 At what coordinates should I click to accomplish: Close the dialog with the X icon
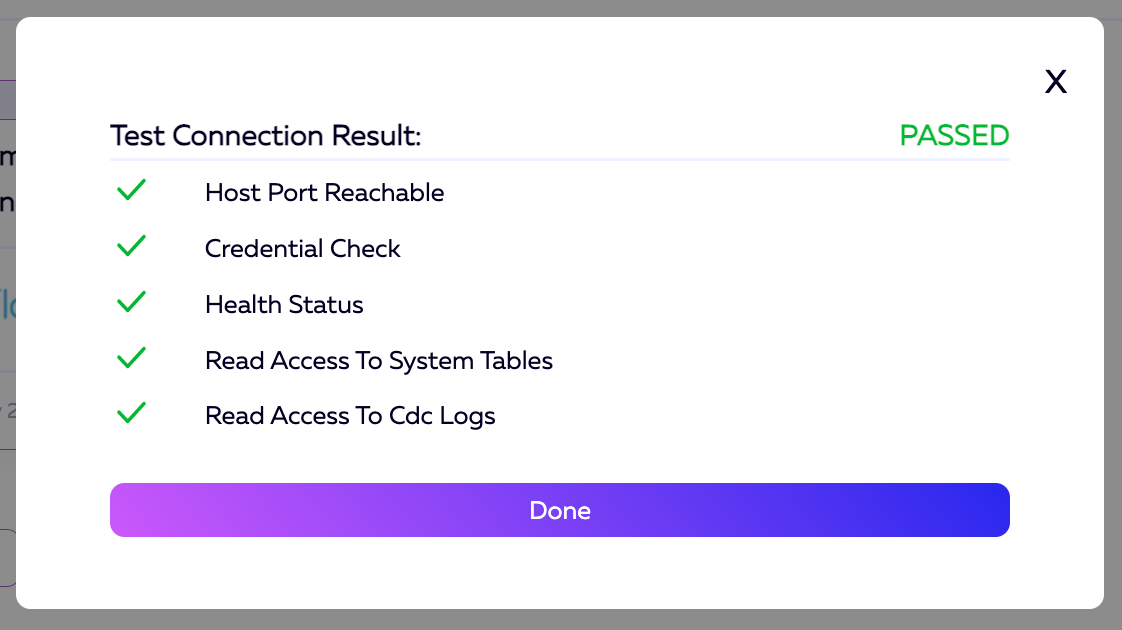click(1056, 82)
